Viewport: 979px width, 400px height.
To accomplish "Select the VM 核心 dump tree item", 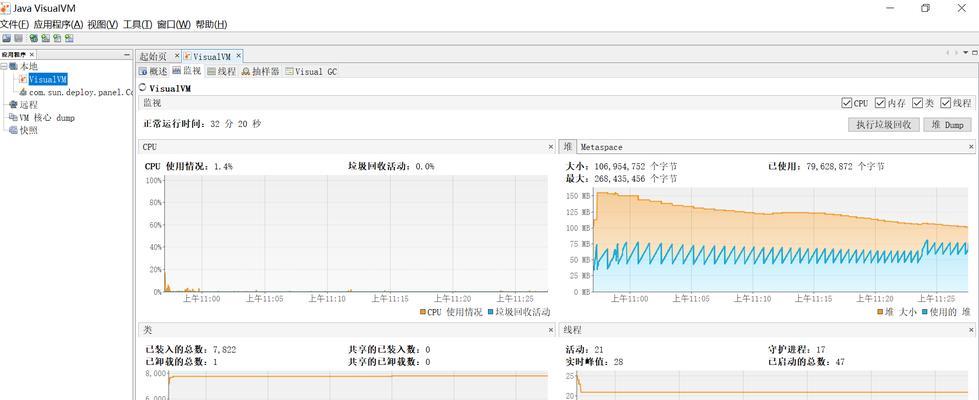I will (x=47, y=117).
